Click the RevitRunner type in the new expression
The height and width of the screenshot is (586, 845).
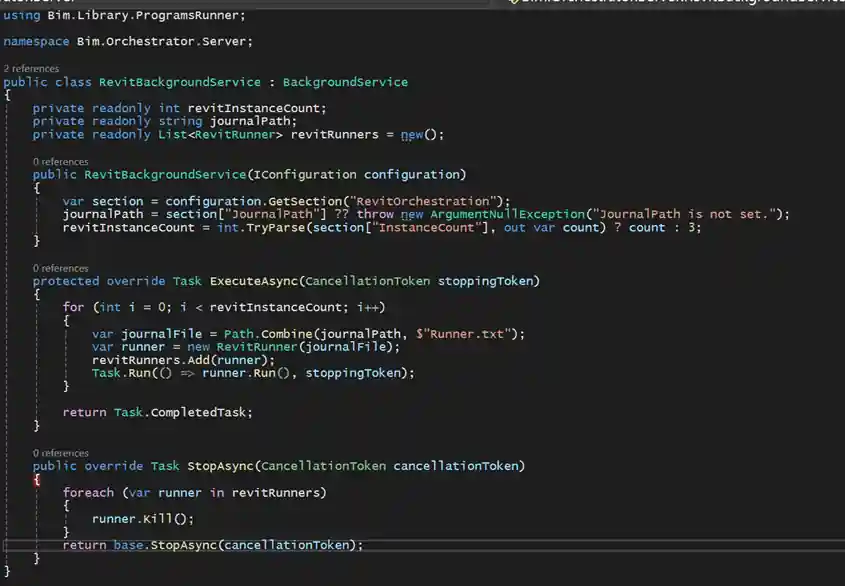(262, 346)
